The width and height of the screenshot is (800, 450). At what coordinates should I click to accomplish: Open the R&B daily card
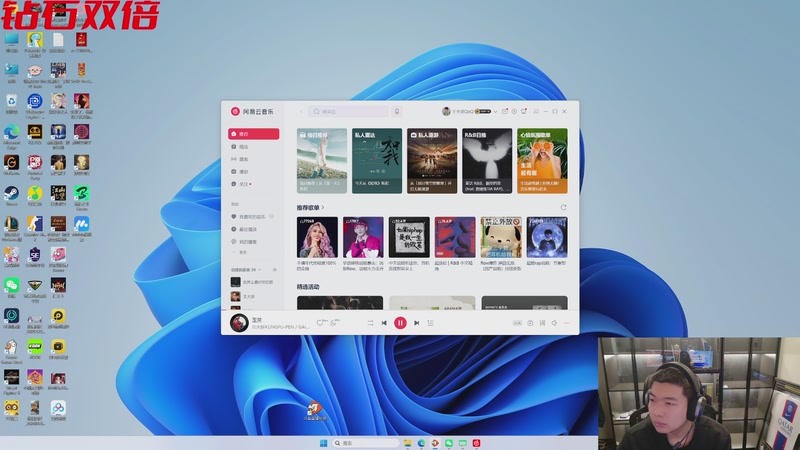487,161
